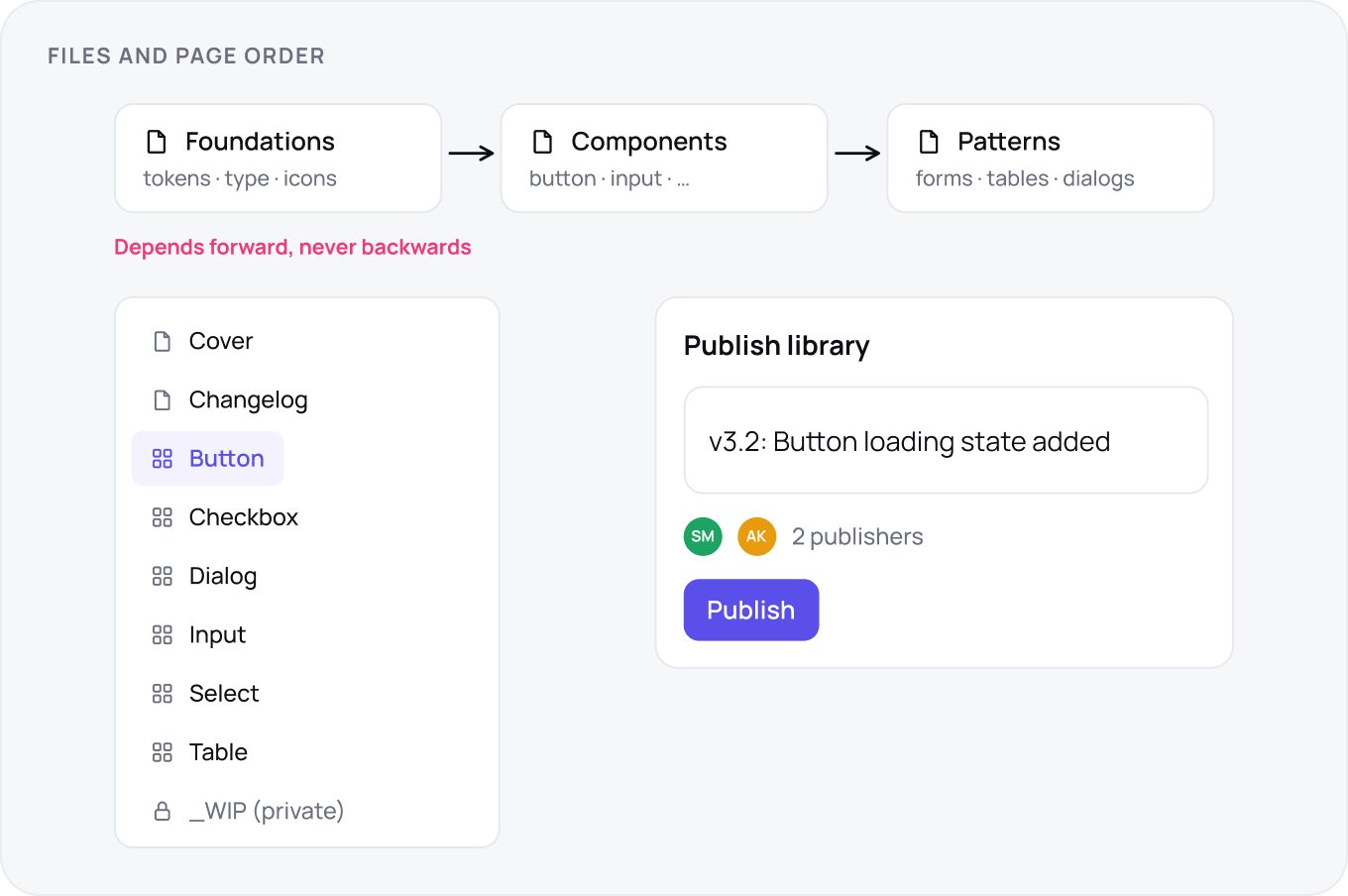Click the component grid icon beside Checkbox
Viewport: 1348px width, 896px height.
[163, 517]
